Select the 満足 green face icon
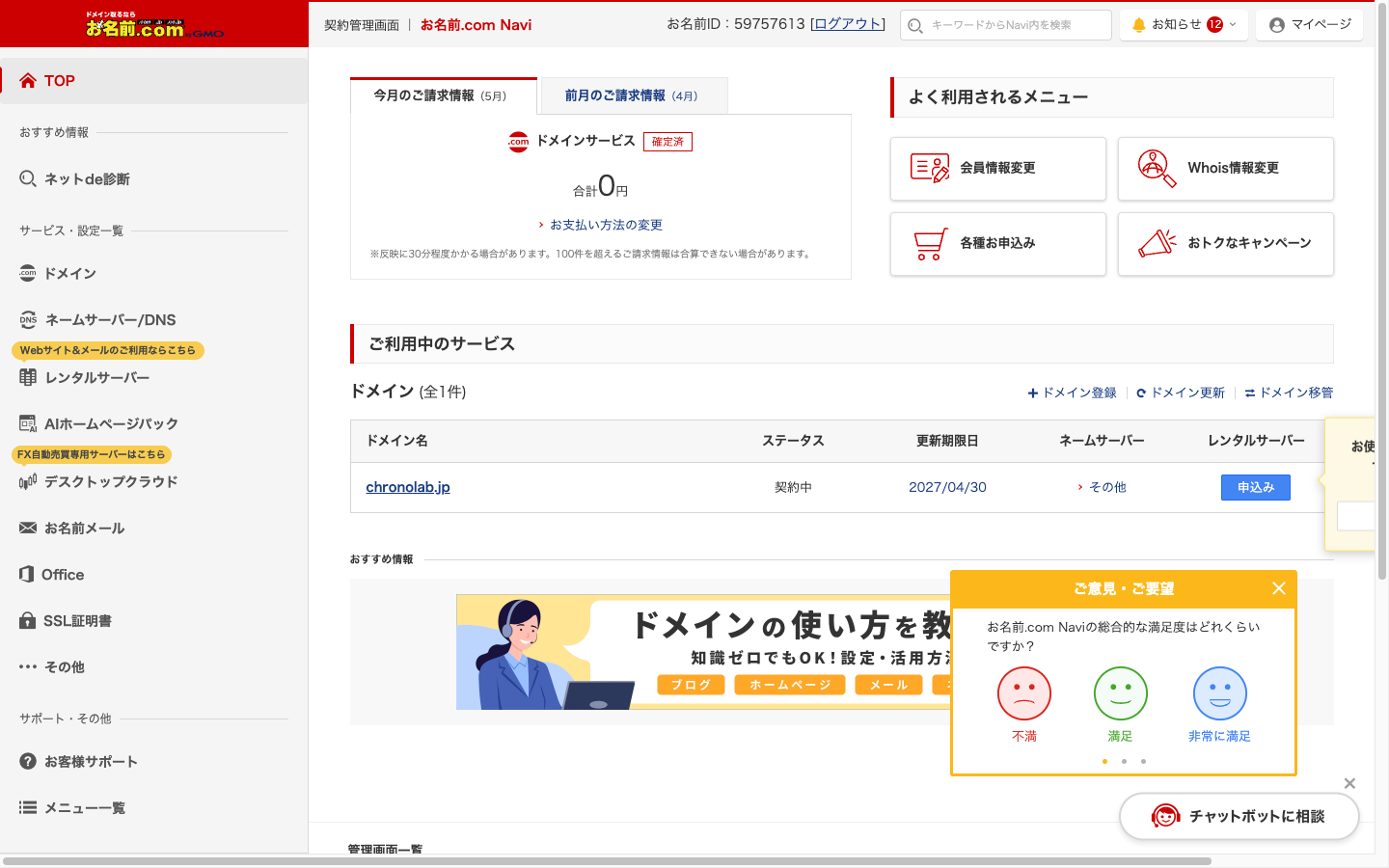1389x868 pixels. (x=1120, y=693)
